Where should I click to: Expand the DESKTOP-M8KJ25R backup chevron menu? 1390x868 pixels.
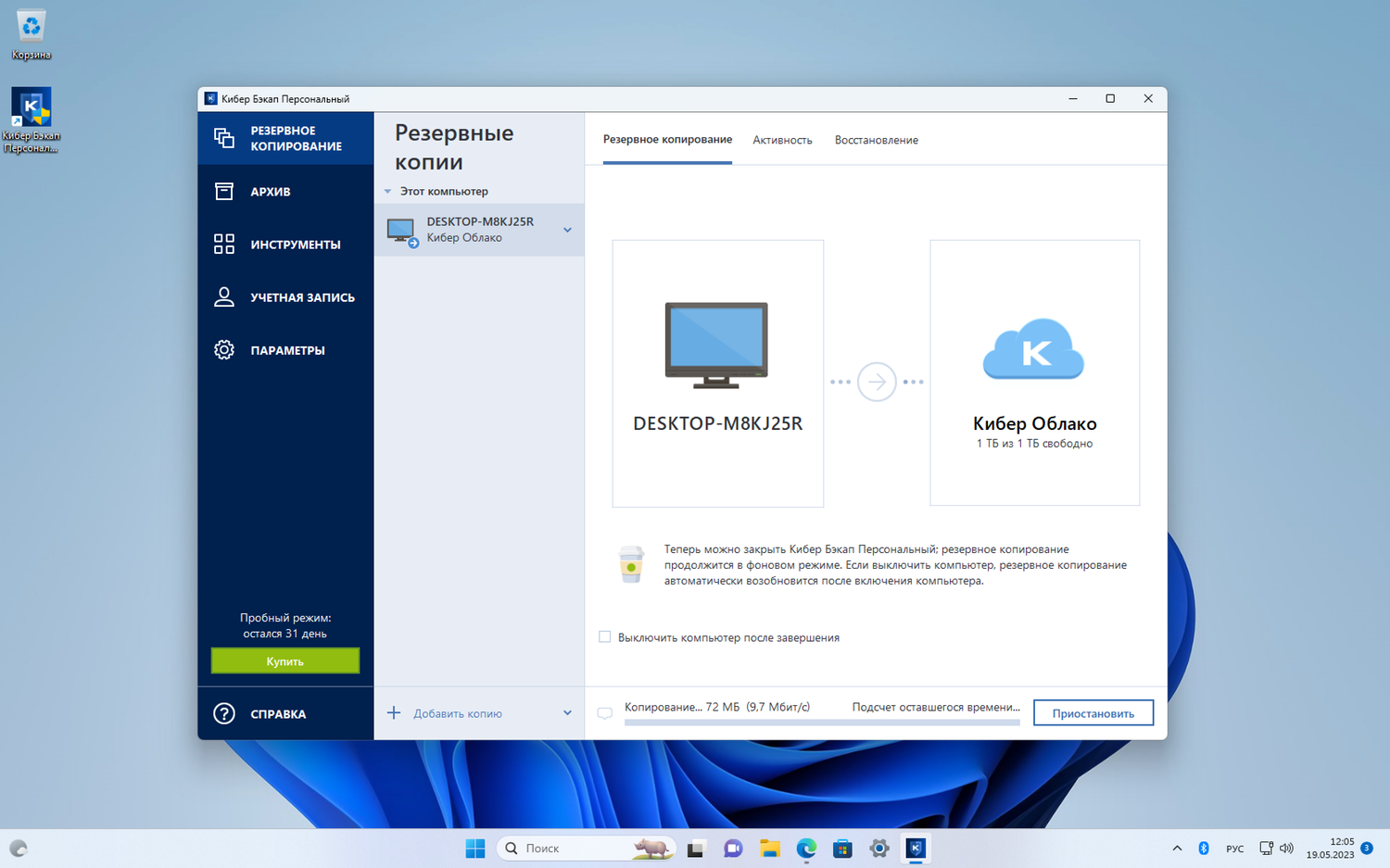click(x=567, y=230)
